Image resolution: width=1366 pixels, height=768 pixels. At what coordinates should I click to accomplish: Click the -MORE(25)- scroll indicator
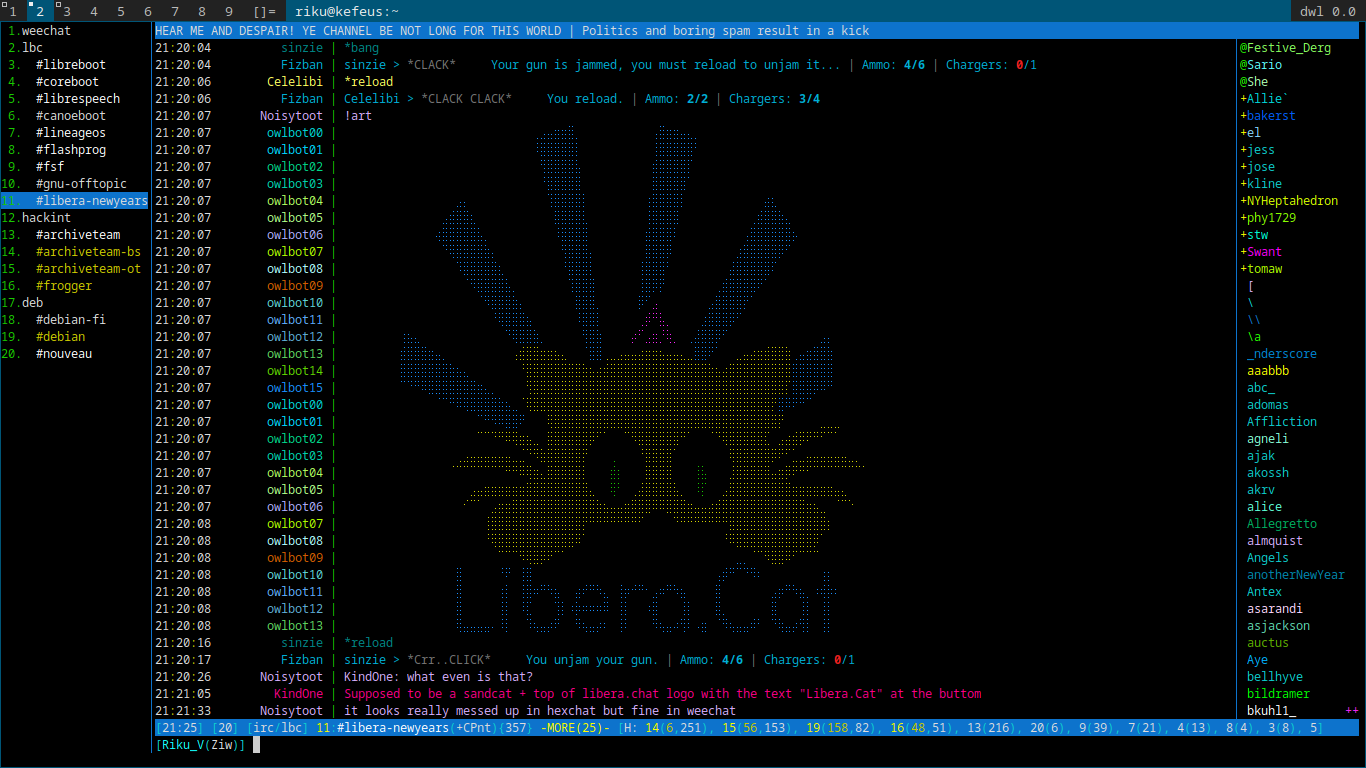click(575, 728)
